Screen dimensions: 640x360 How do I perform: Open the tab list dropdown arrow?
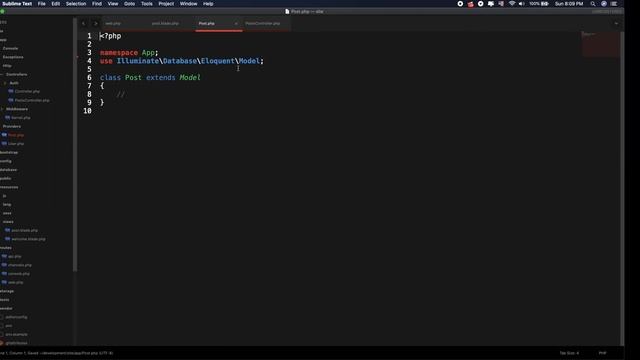point(616,23)
